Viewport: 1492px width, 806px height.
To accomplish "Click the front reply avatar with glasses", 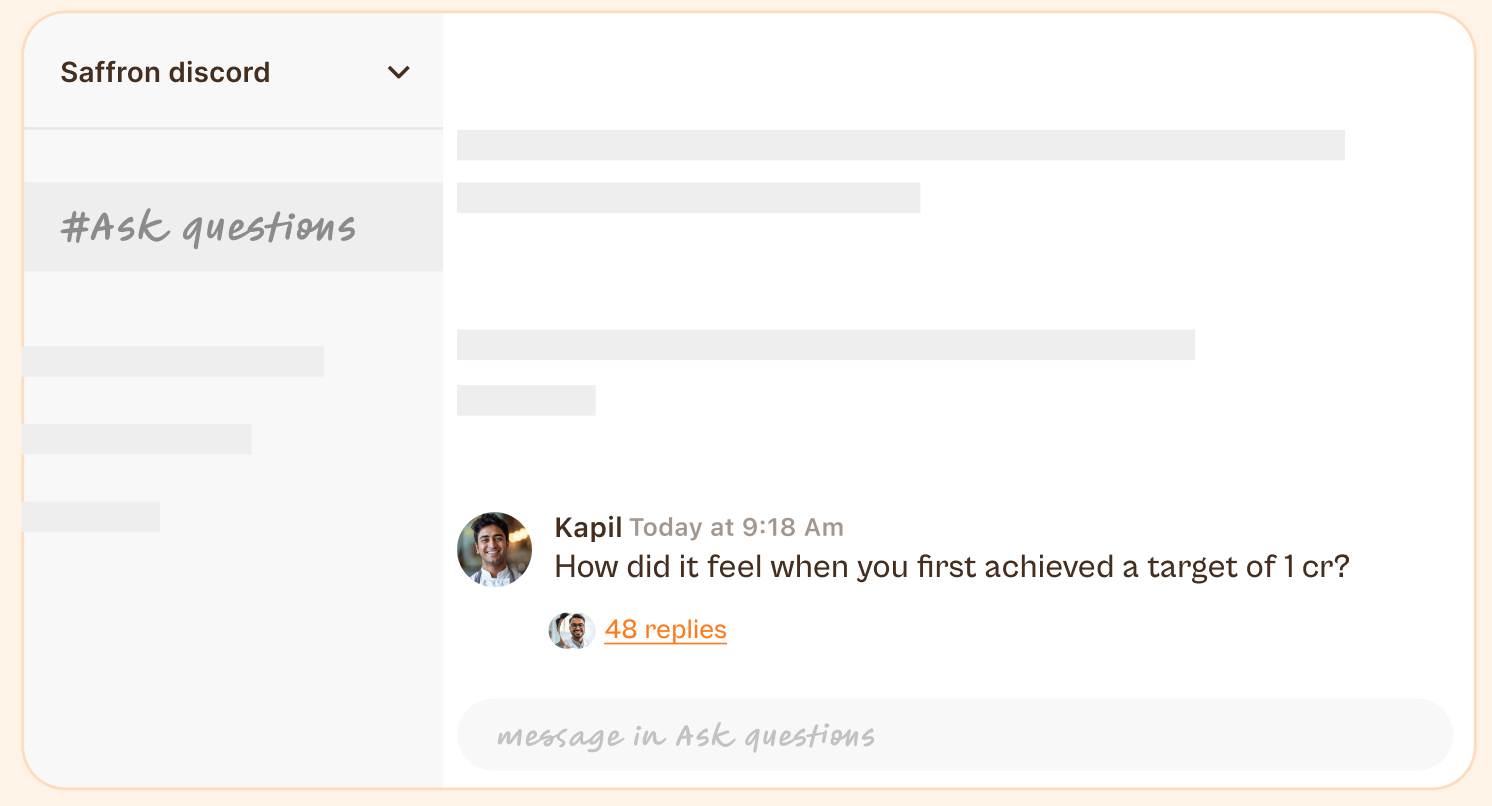I will (578, 630).
